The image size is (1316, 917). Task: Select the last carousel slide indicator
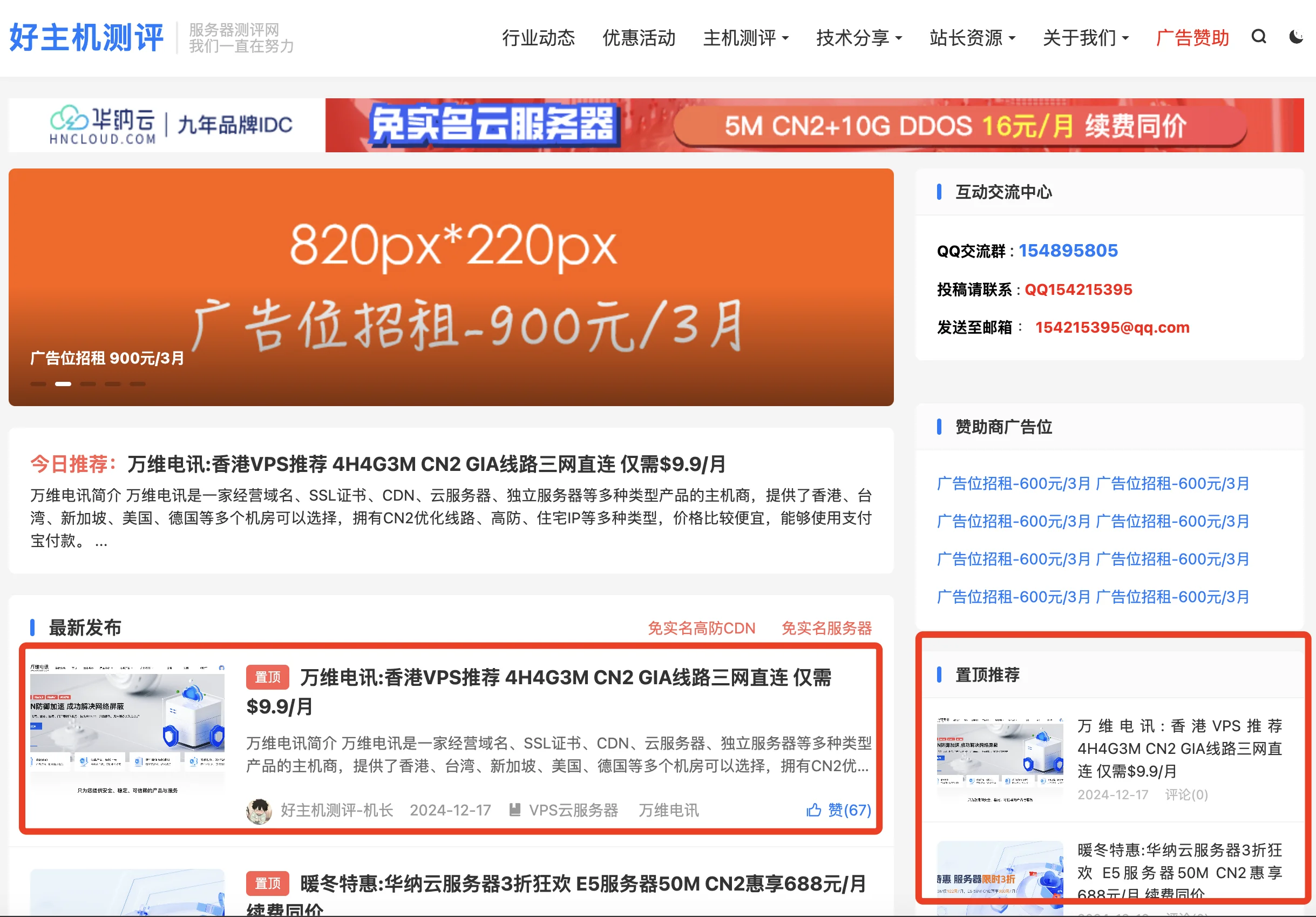[138, 383]
